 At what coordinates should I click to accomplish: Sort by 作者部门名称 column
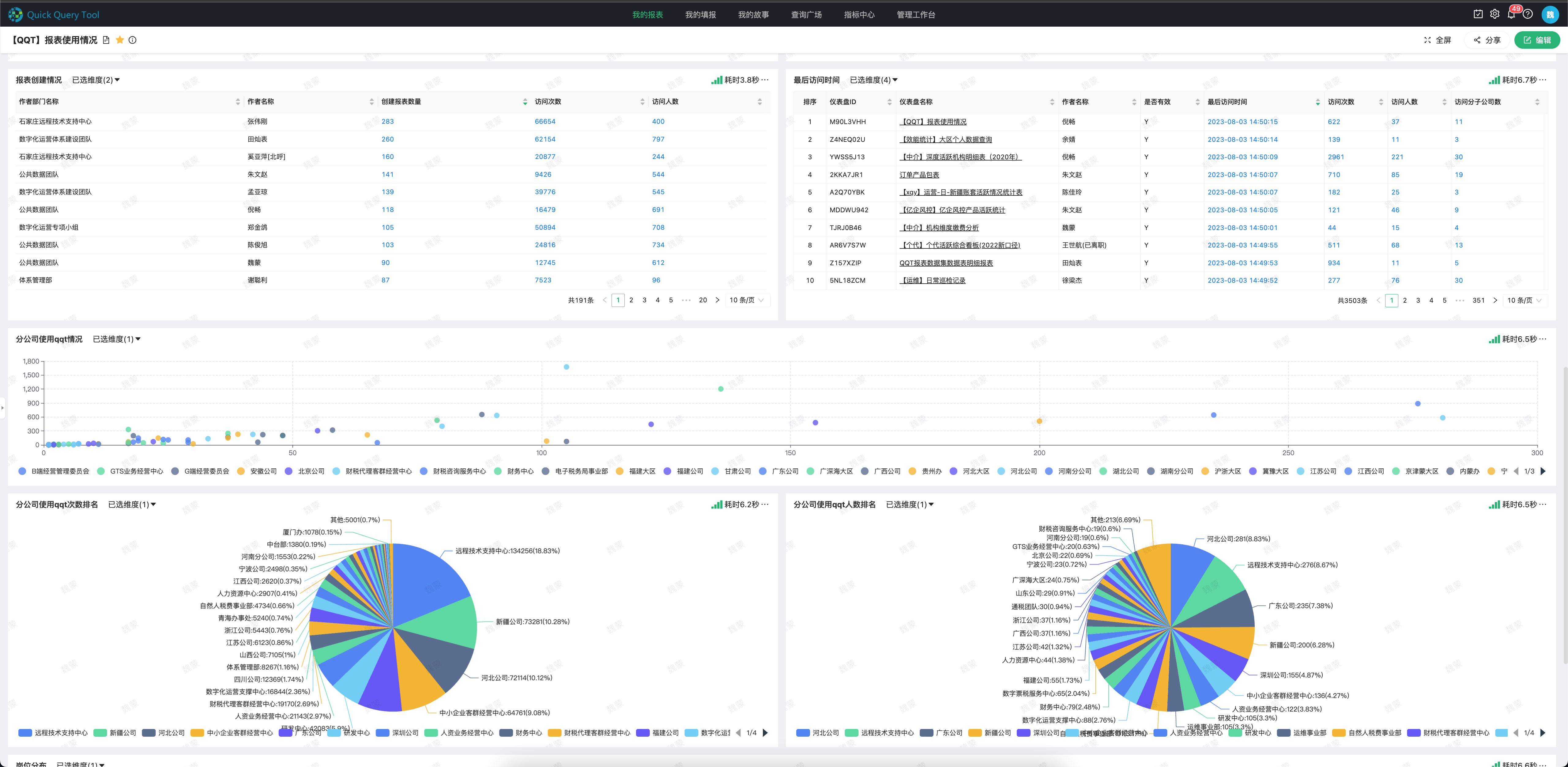click(237, 102)
